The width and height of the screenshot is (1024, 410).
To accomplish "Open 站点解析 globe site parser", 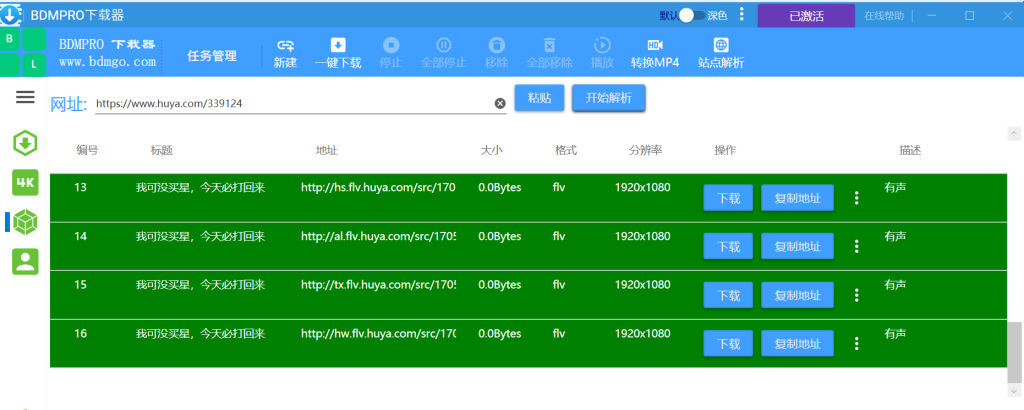I will [721, 54].
